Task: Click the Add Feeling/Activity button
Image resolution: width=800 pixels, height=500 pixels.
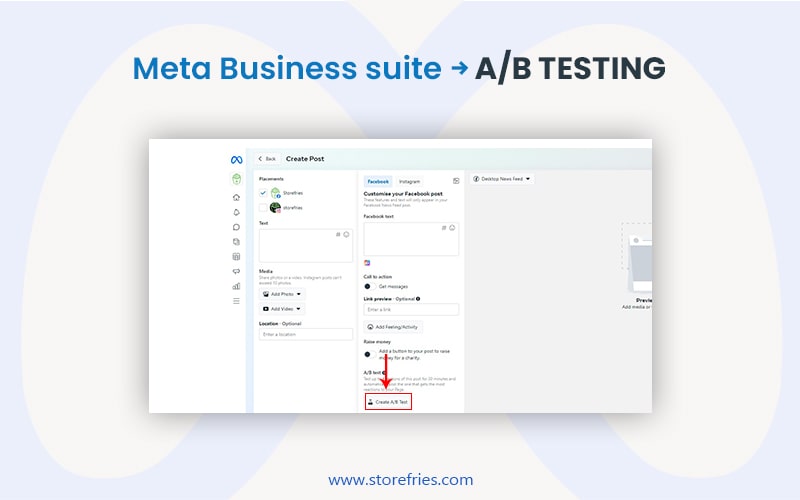Action: (393, 327)
